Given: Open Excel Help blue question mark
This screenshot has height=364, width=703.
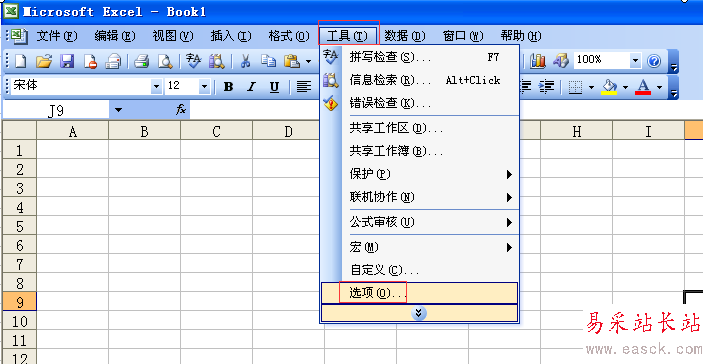Looking at the screenshot, I should pos(654,61).
